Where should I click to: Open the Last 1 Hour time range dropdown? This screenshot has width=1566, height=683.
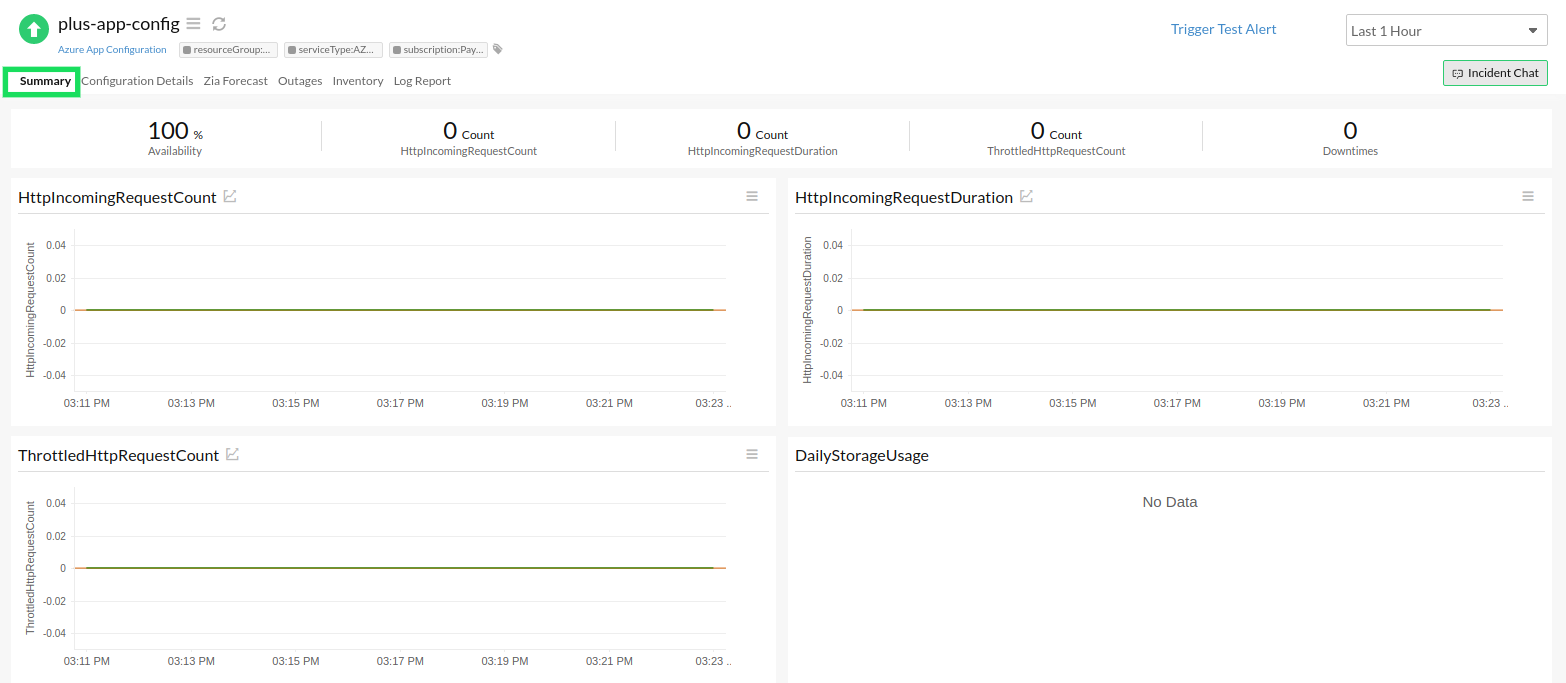click(x=1446, y=30)
